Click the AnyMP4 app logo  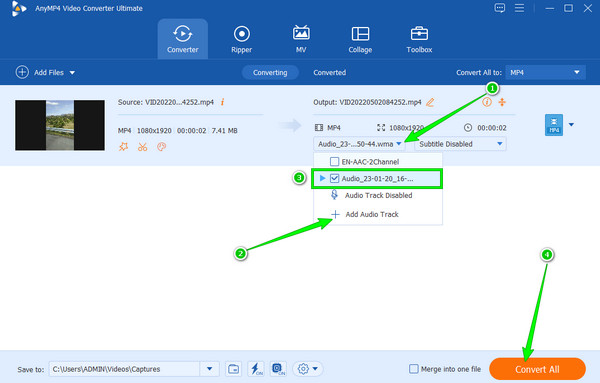tap(18, 8)
